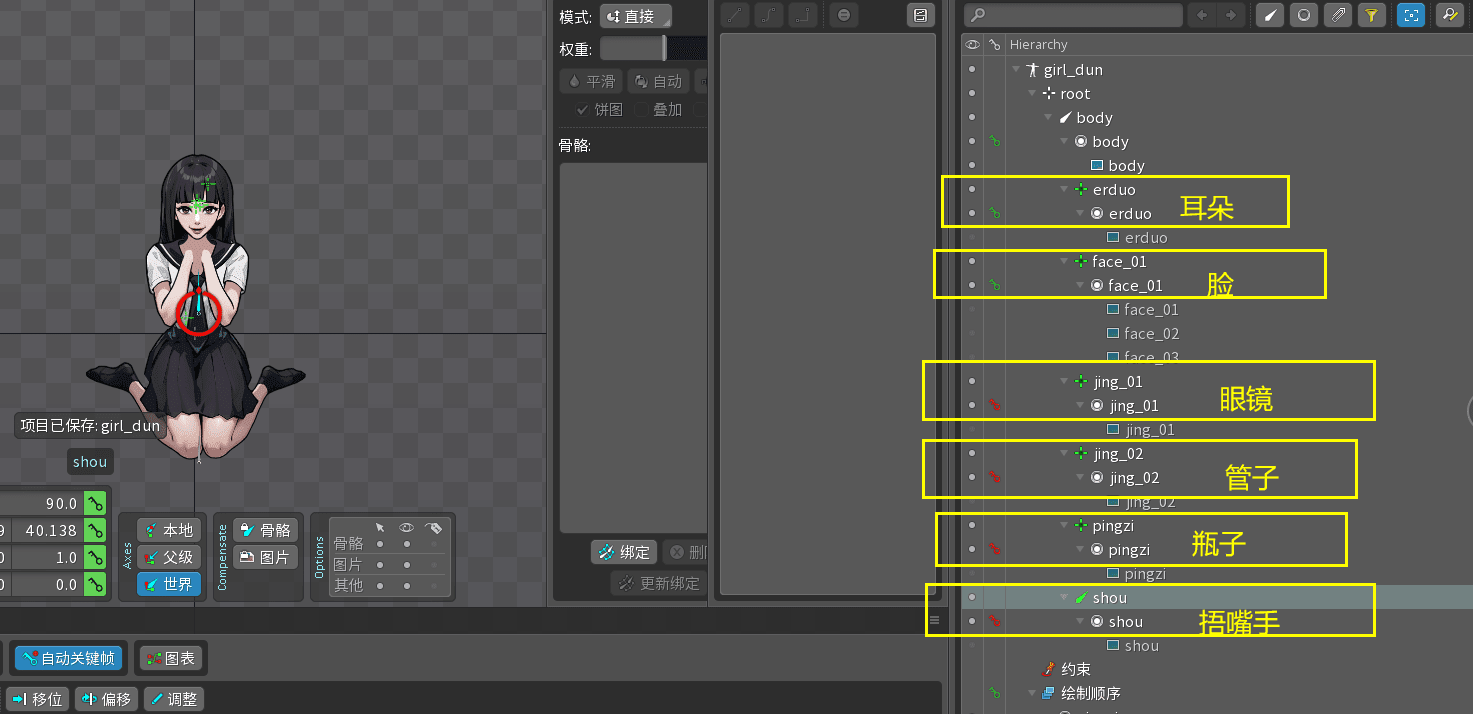This screenshot has width=1473, height=714.
Task: Click the slots filter circle icon
Action: click(x=1304, y=15)
